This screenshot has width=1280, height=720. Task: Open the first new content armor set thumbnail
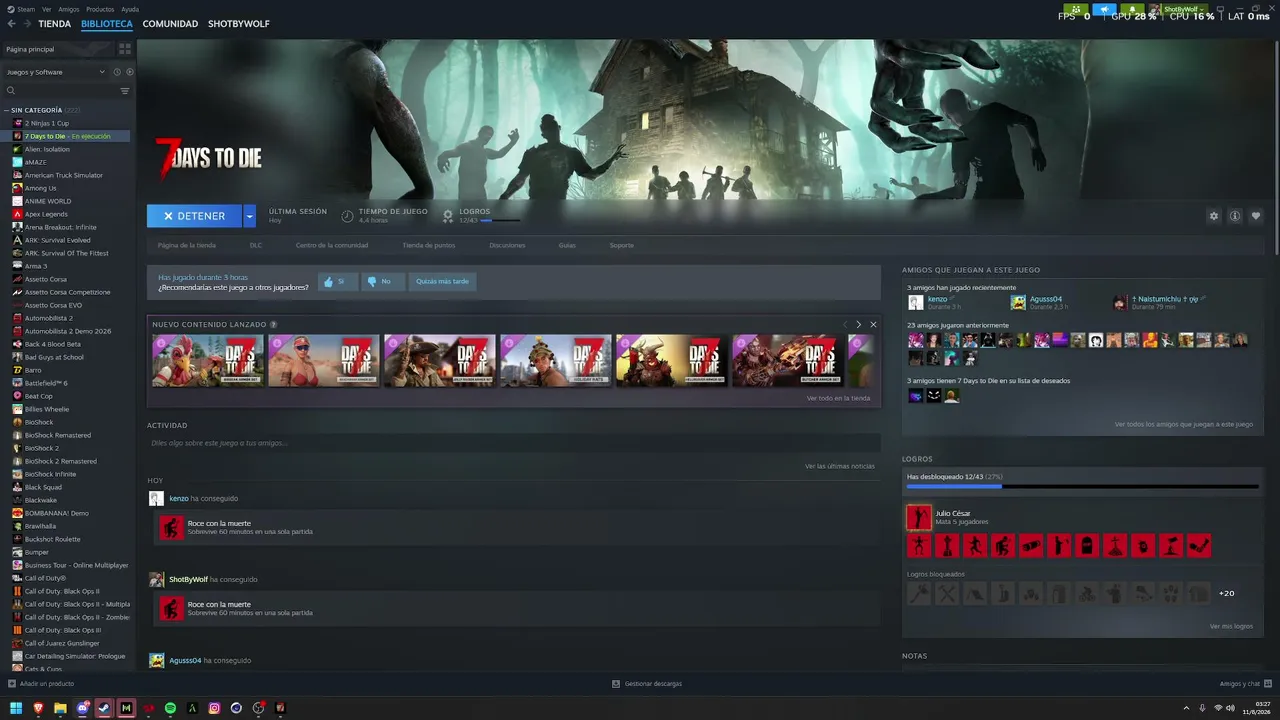tap(208, 360)
